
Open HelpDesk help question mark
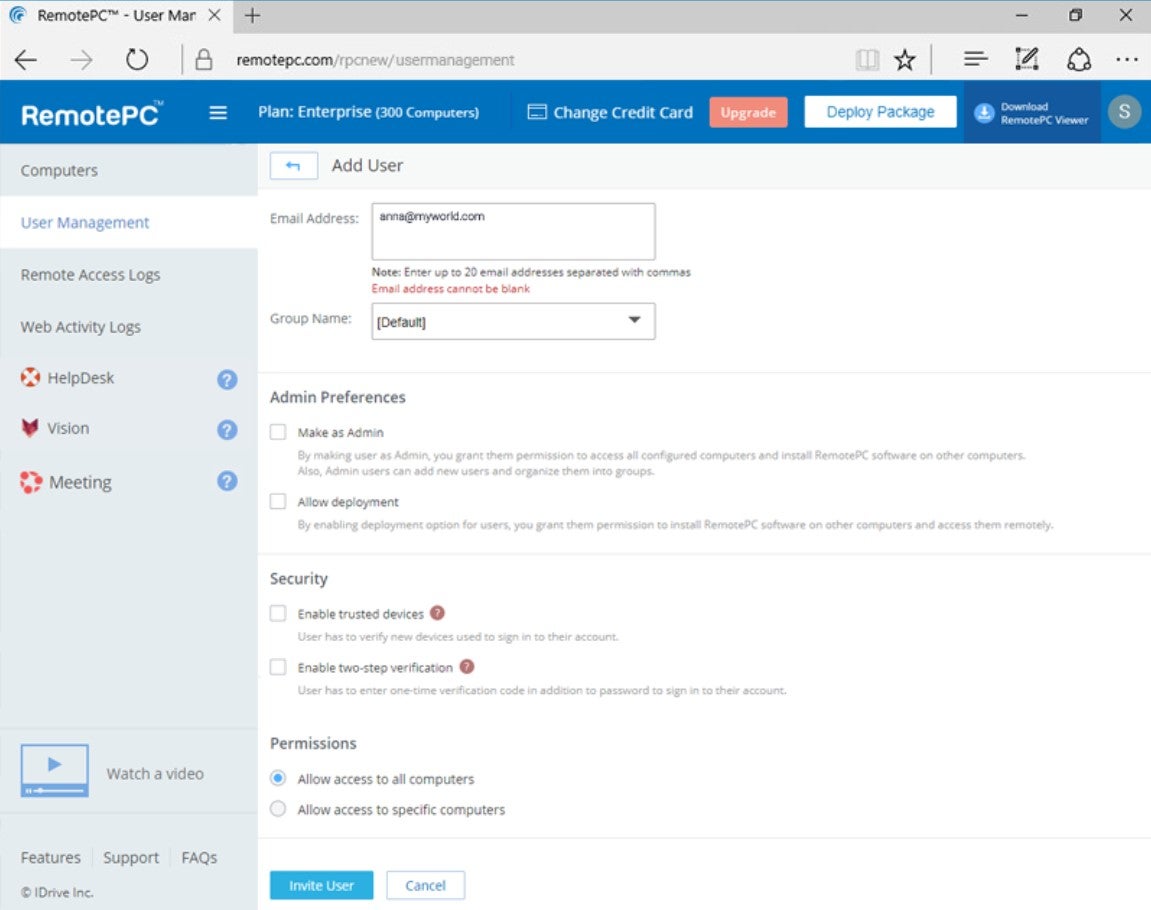pos(228,379)
